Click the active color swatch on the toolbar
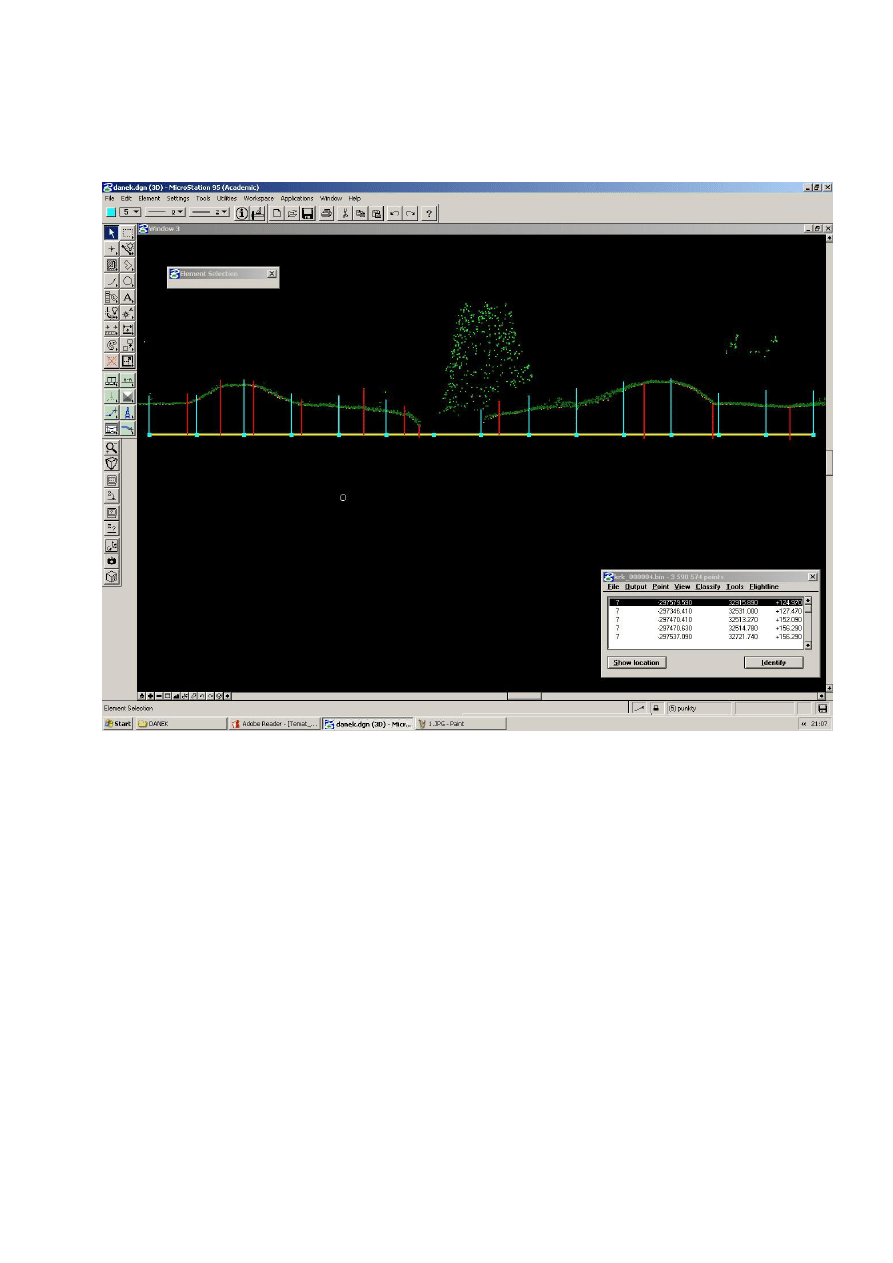893x1263 pixels. point(109,212)
